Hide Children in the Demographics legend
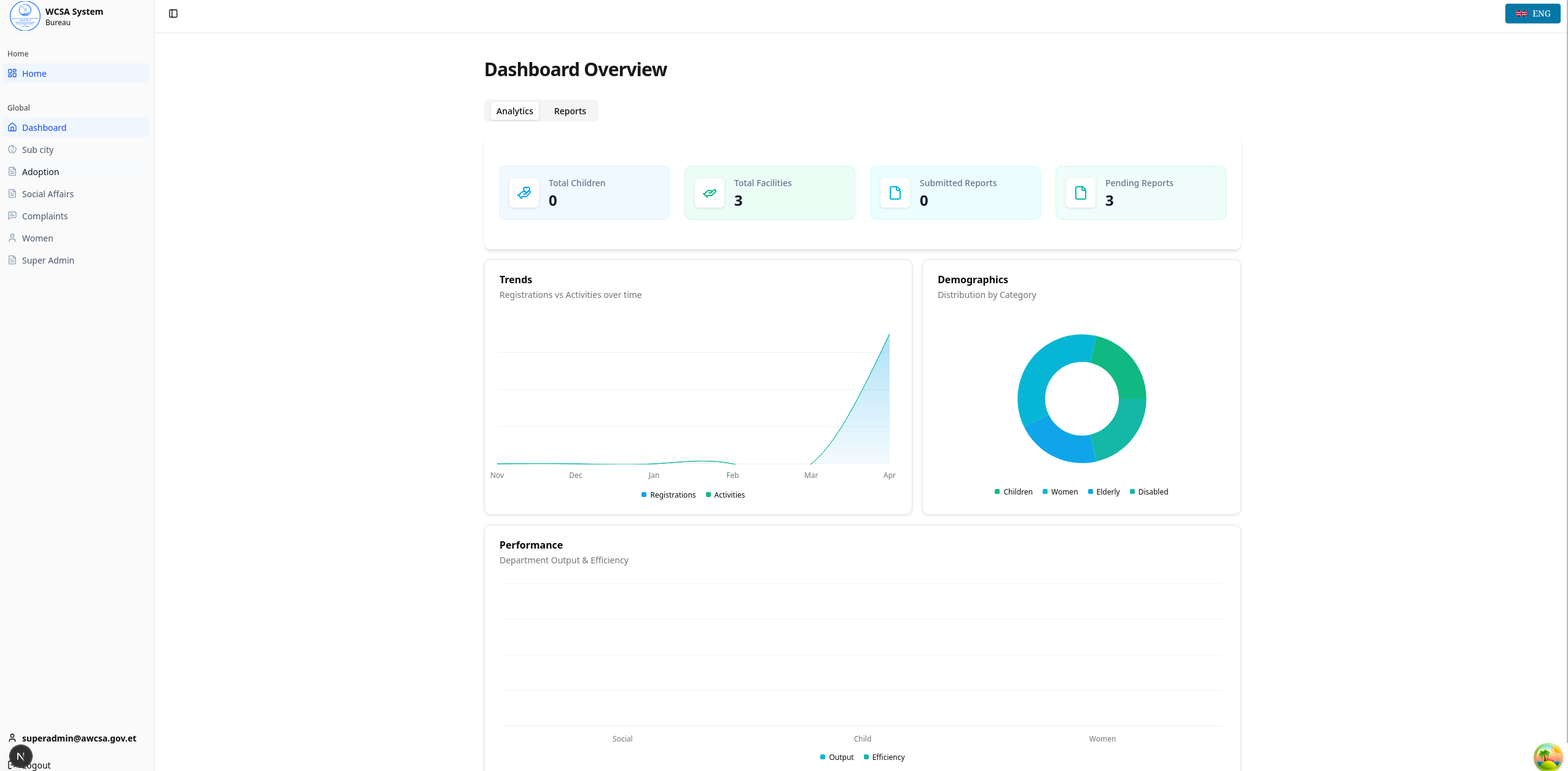This screenshot has height=771, width=1568. [x=1013, y=491]
